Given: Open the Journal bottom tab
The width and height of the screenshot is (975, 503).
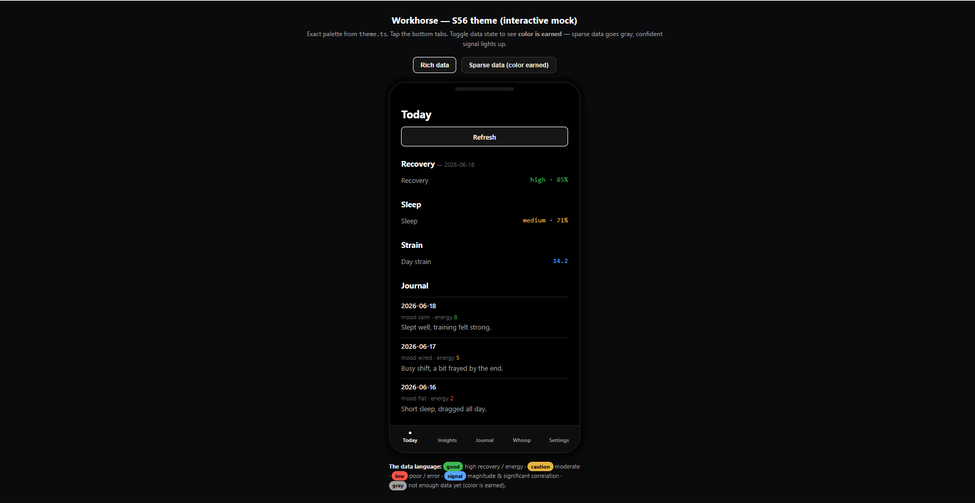Looking at the screenshot, I should tap(484, 438).
